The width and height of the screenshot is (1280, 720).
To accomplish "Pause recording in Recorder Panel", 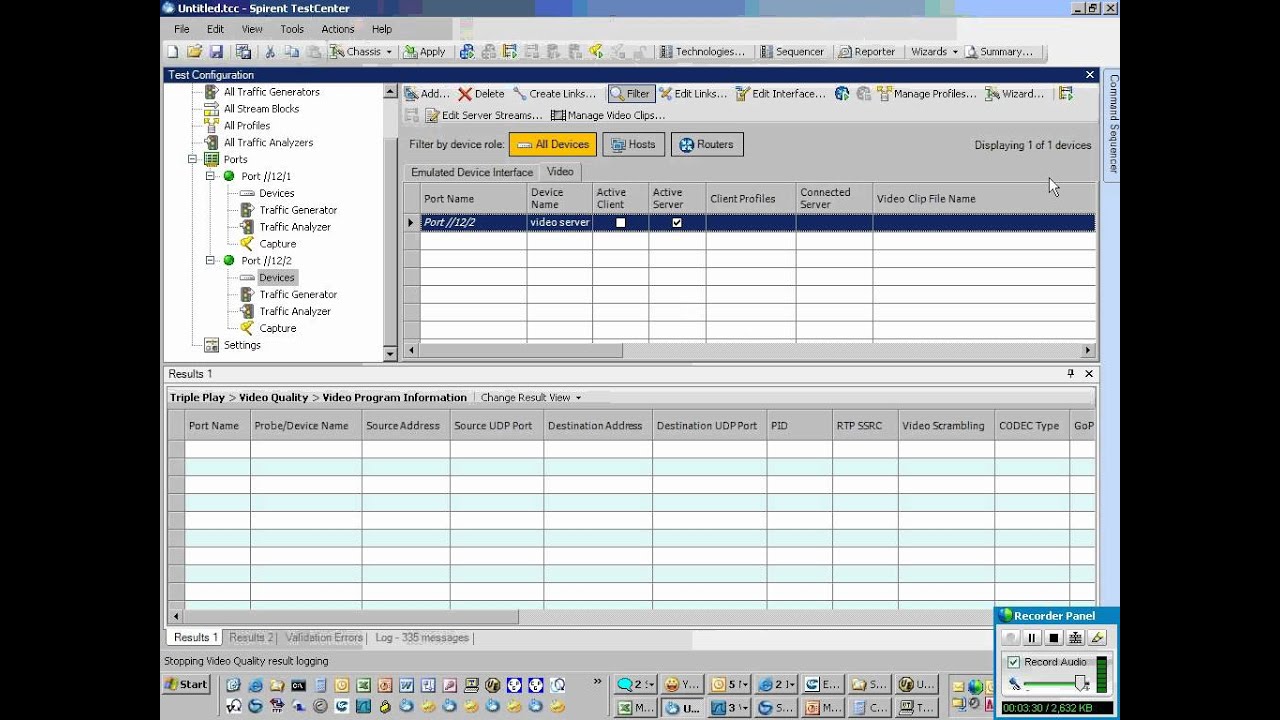I will [x=1032, y=638].
